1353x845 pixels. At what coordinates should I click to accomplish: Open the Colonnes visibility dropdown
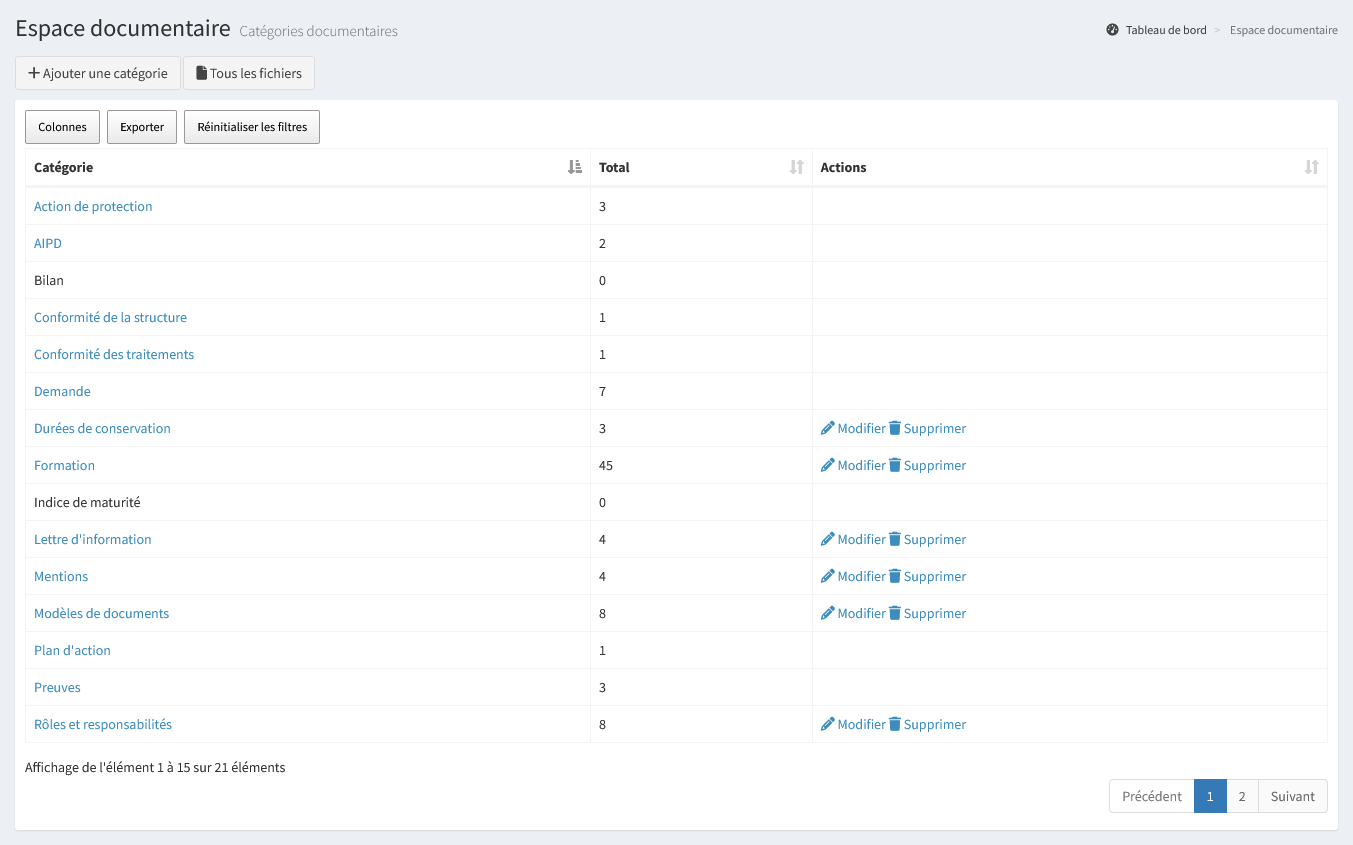click(x=62, y=127)
